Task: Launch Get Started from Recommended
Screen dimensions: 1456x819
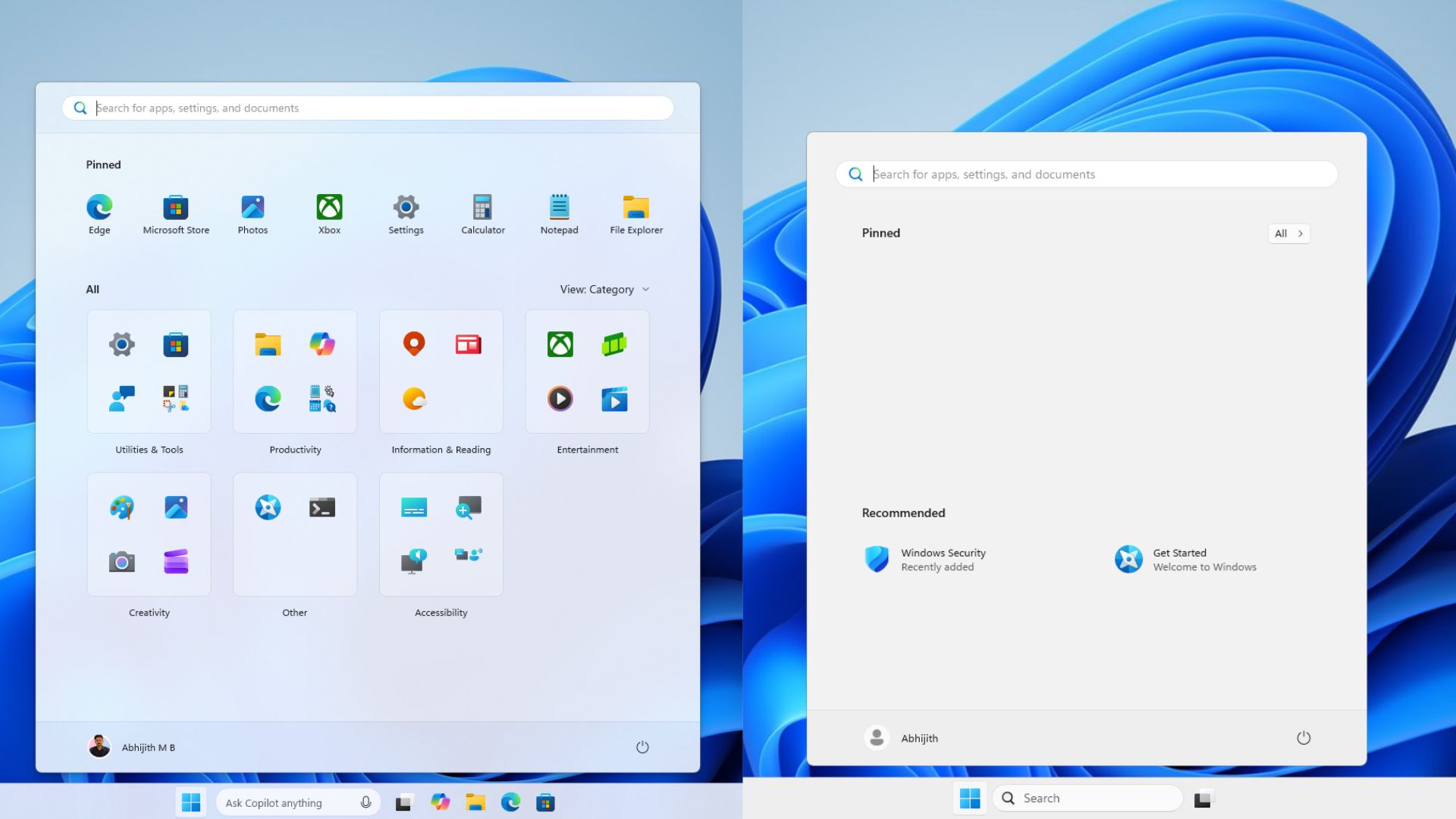Action: pos(1179,559)
